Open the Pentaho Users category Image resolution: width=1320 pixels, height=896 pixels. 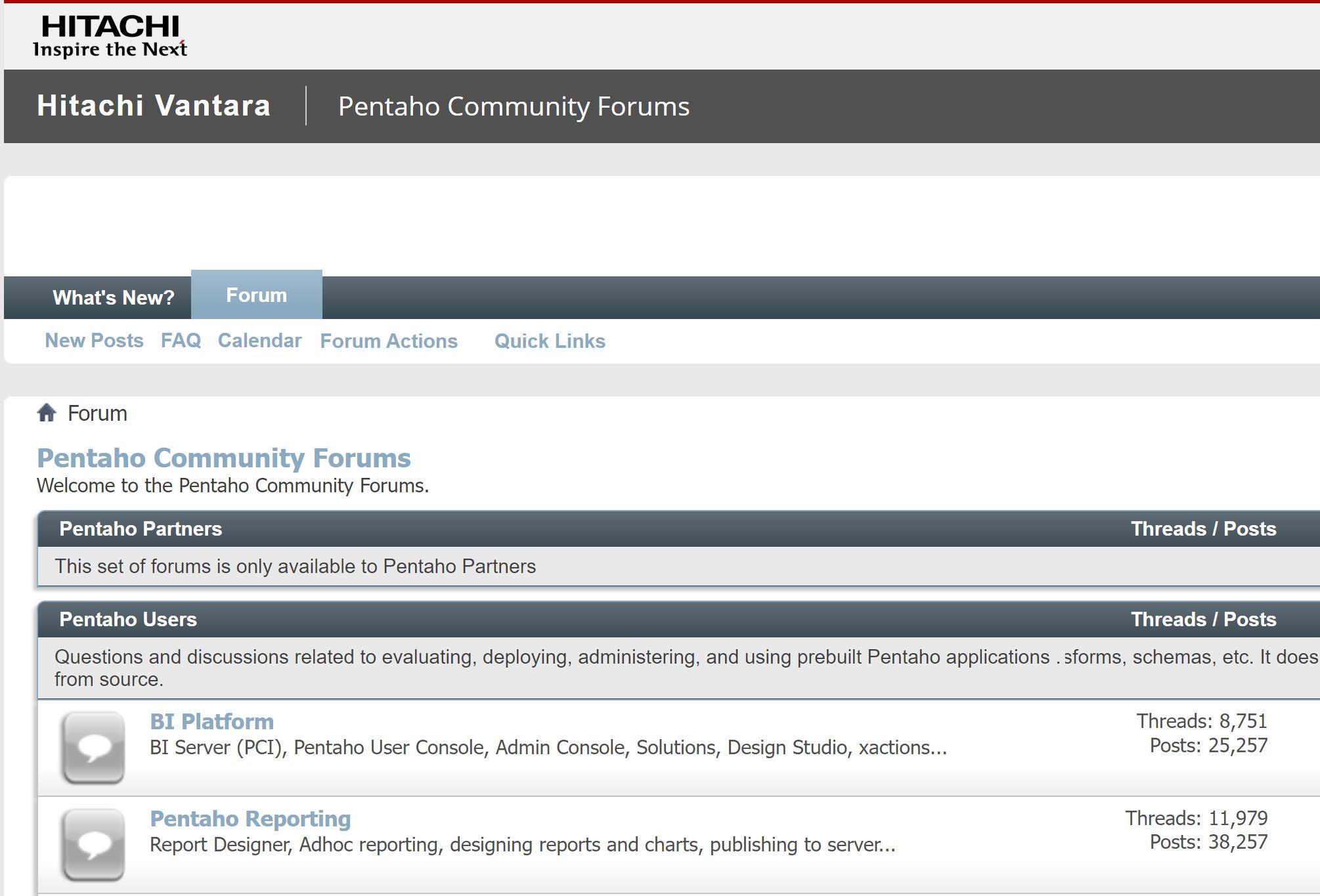click(128, 620)
